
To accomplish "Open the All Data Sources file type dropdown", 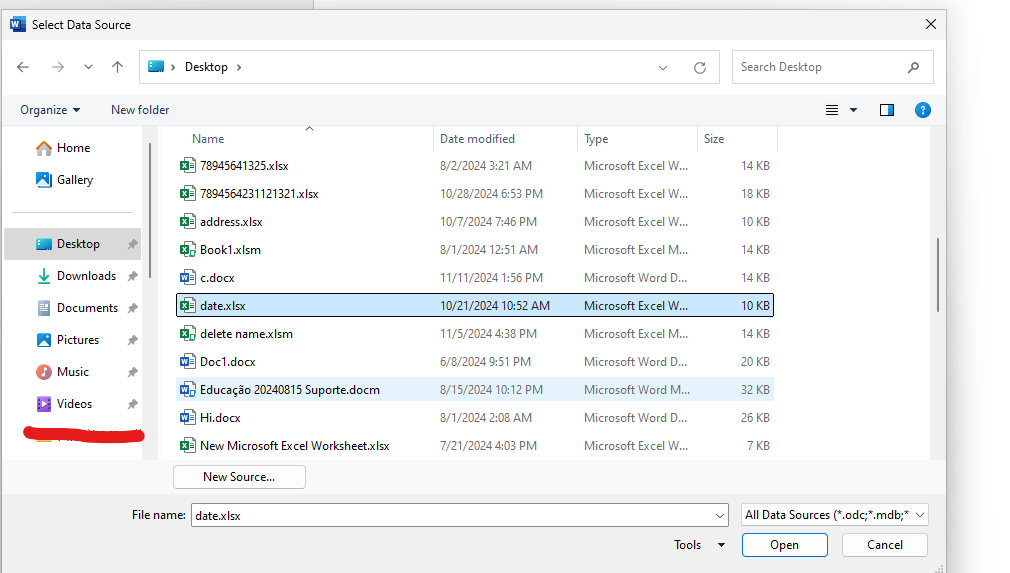I will coord(835,515).
